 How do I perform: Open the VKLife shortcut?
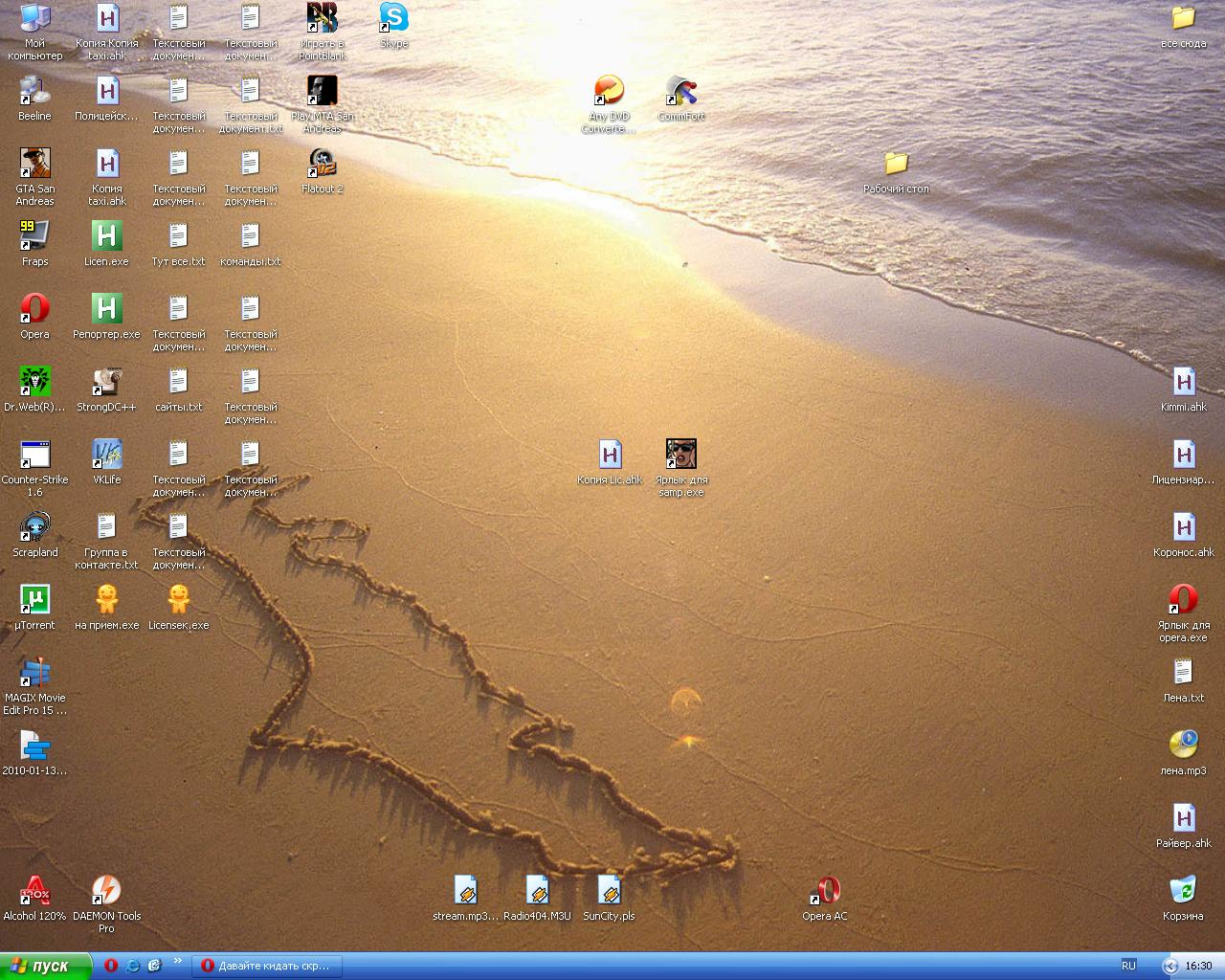[107, 462]
